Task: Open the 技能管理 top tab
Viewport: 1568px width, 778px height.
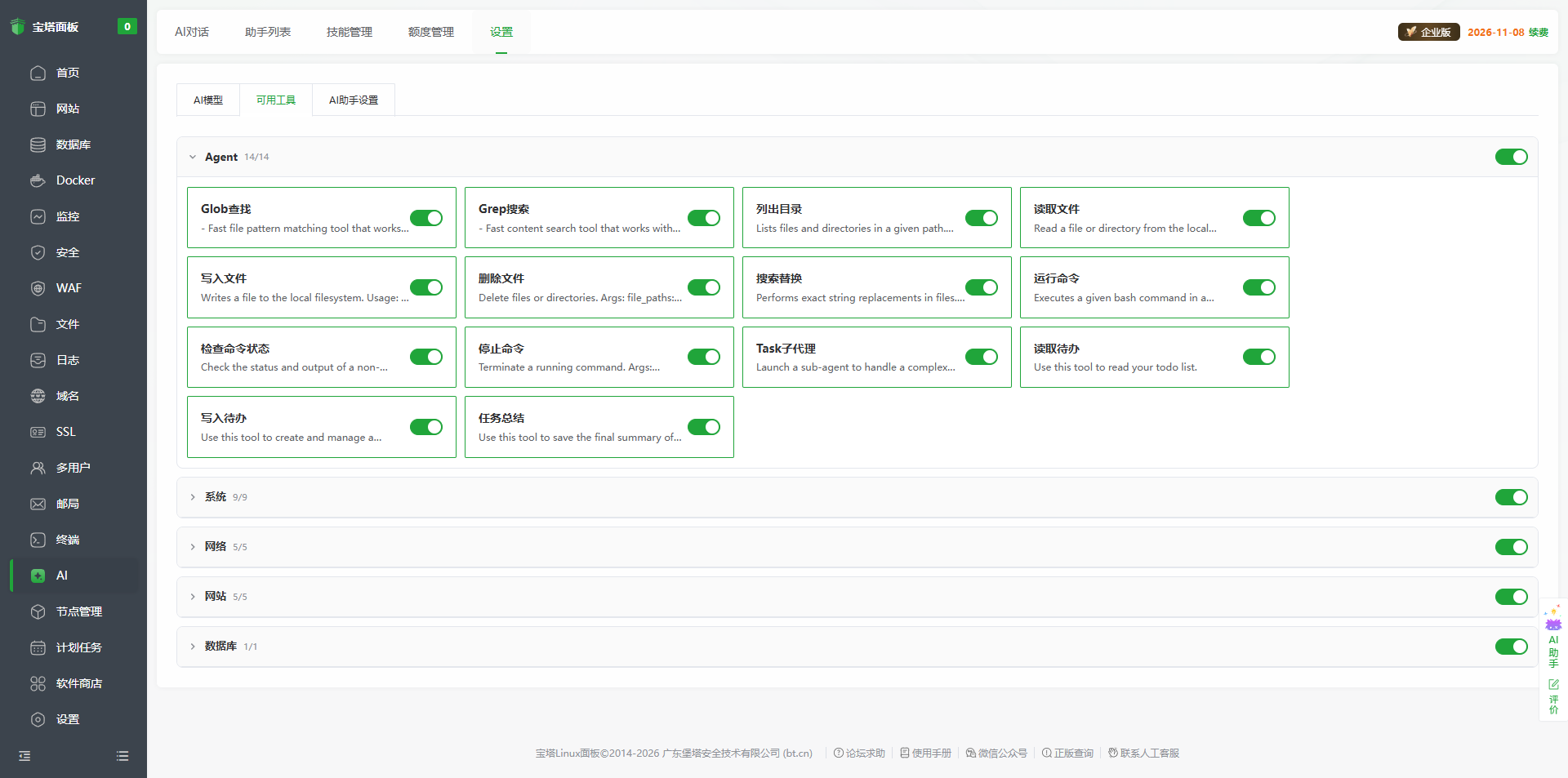Action: [349, 32]
